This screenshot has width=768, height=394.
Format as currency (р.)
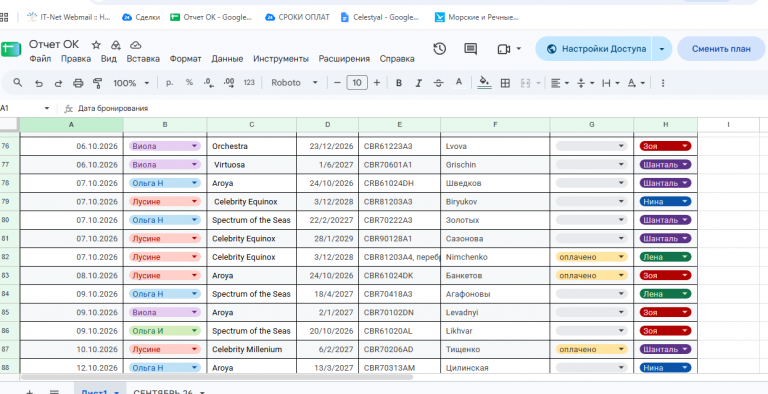click(x=169, y=83)
